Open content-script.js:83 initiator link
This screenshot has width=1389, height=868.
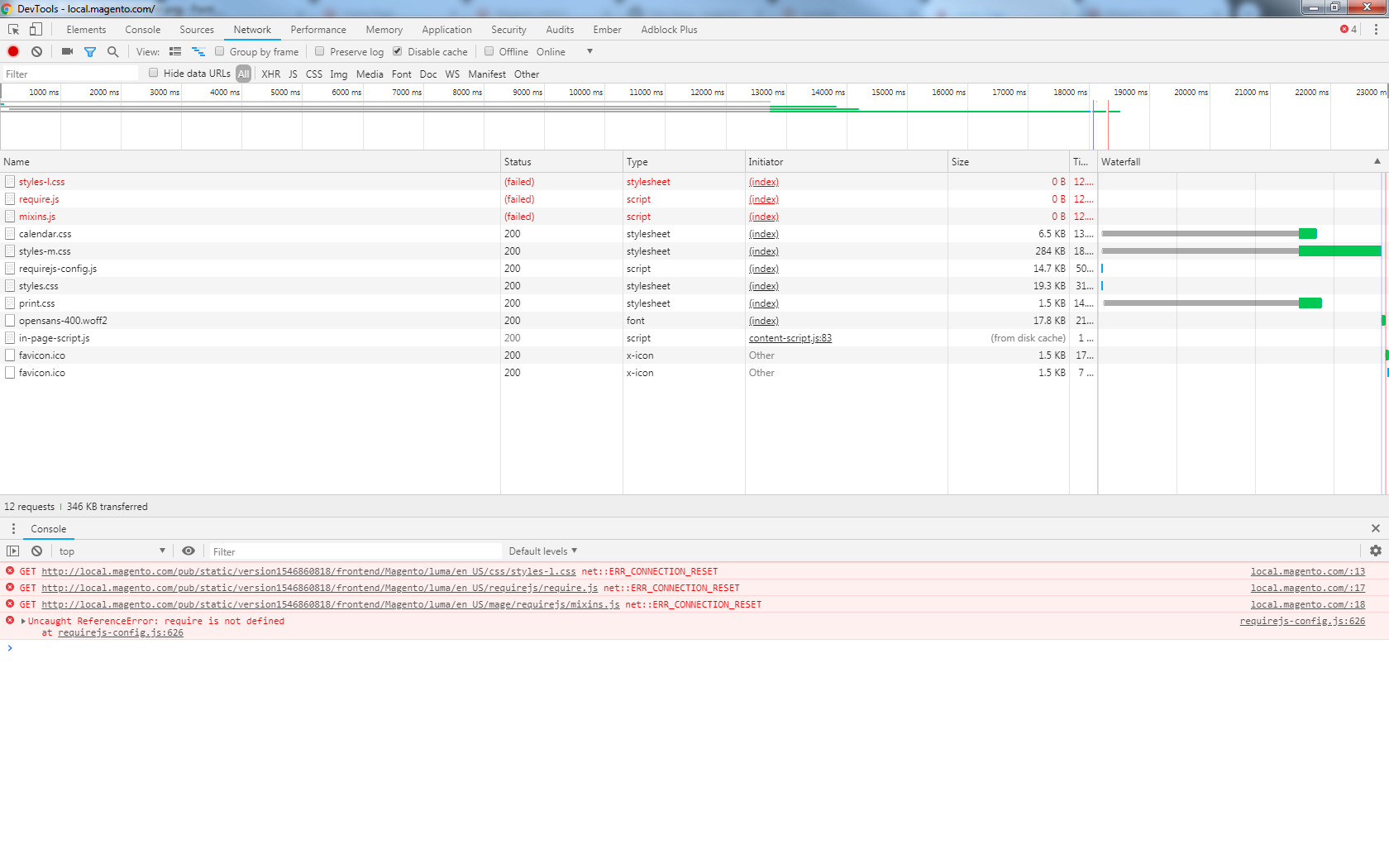click(790, 338)
